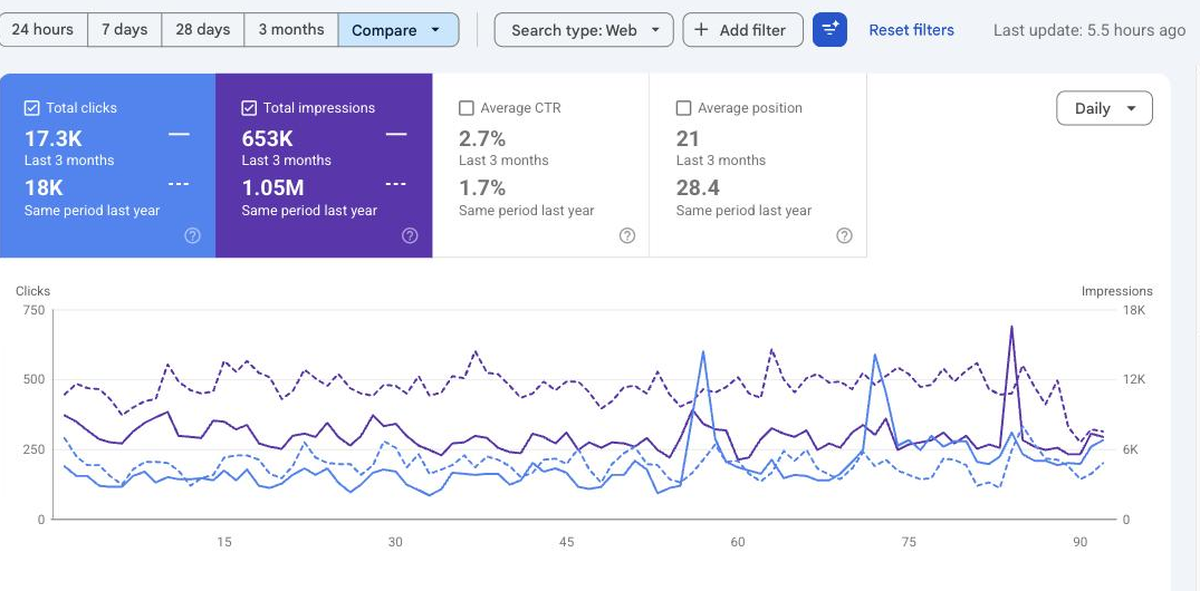The width and height of the screenshot is (1200, 591).
Task: Uncheck the Total clicks checkbox
Action: pos(32,108)
